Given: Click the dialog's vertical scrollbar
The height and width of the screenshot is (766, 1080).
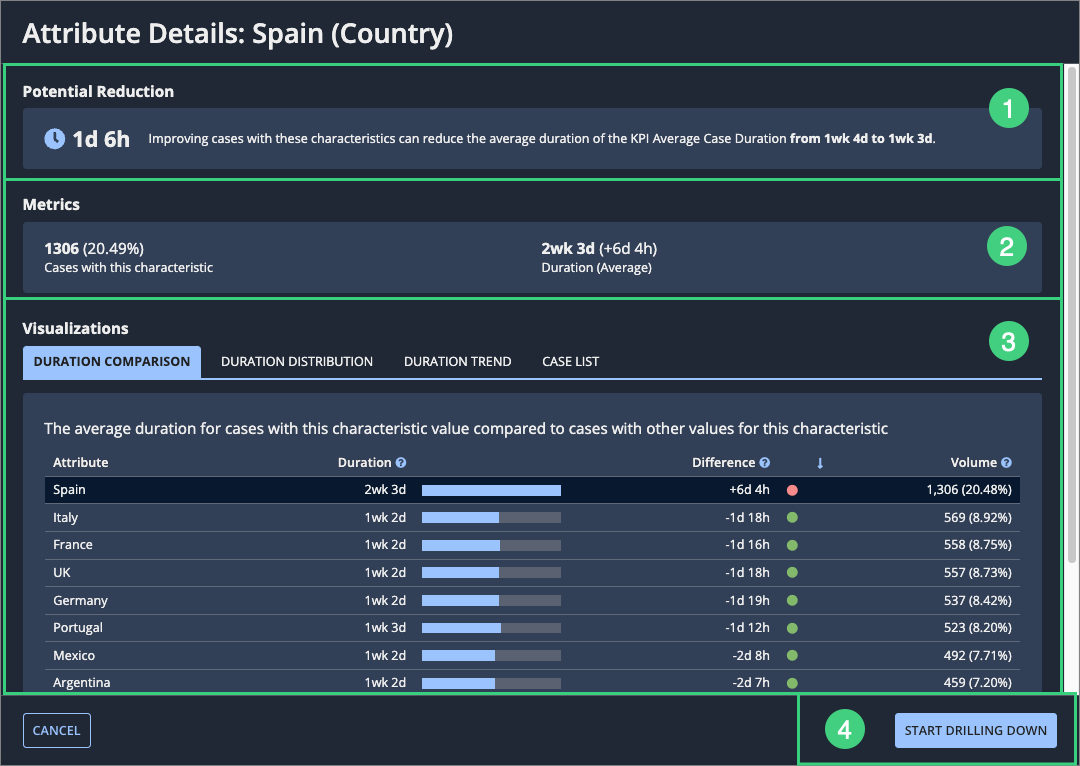Looking at the screenshot, I should click(x=1072, y=313).
